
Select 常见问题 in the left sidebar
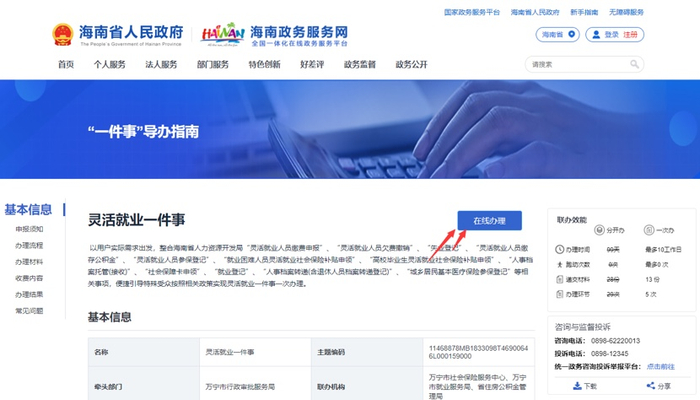click(x=29, y=311)
